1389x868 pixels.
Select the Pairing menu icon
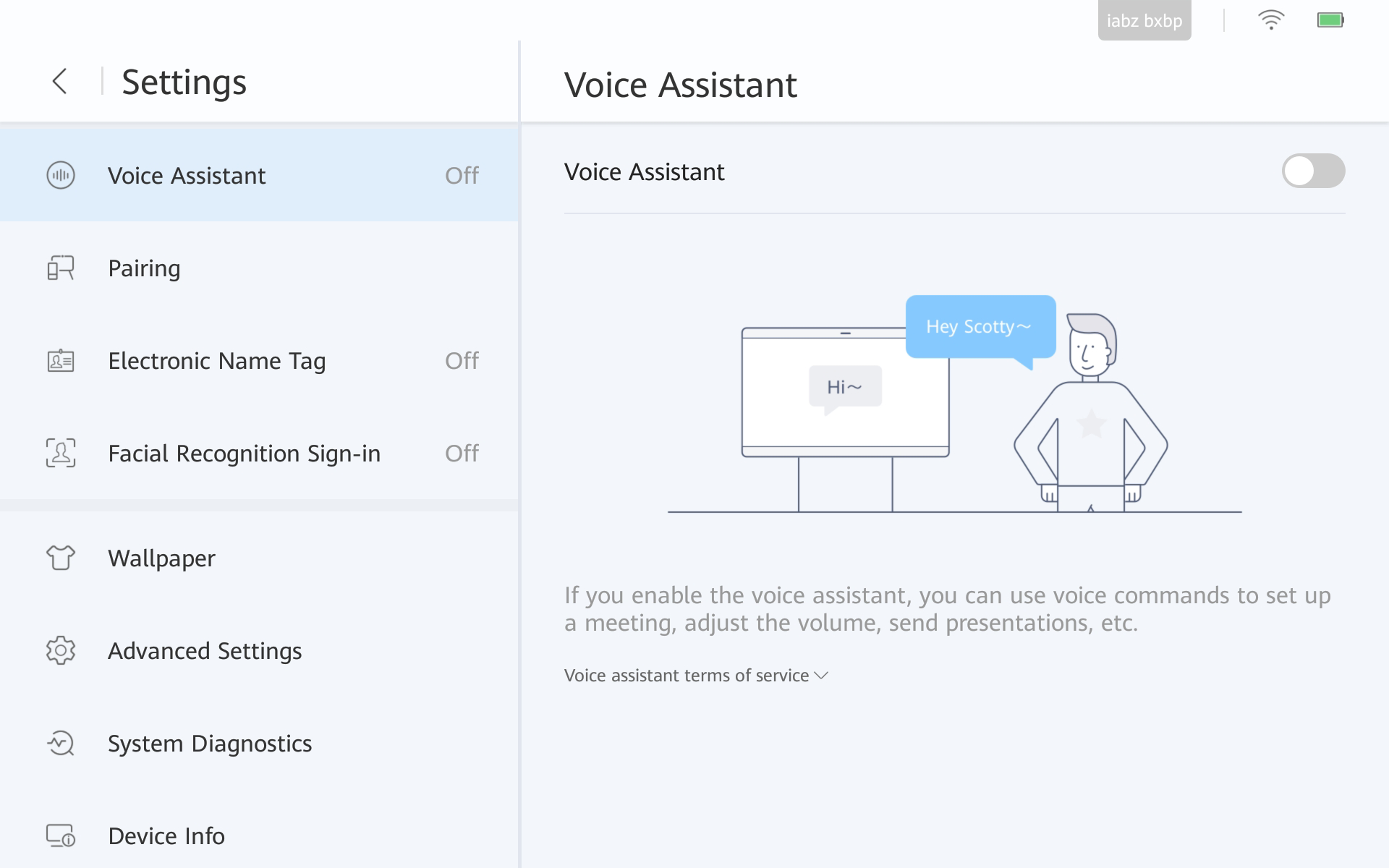point(60,267)
